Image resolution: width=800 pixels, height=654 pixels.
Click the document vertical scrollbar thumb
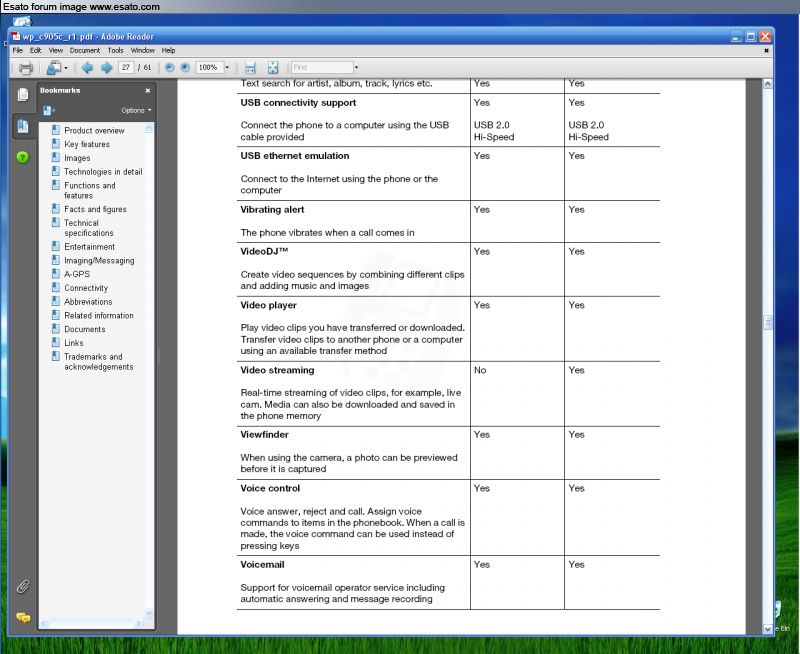tap(768, 322)
